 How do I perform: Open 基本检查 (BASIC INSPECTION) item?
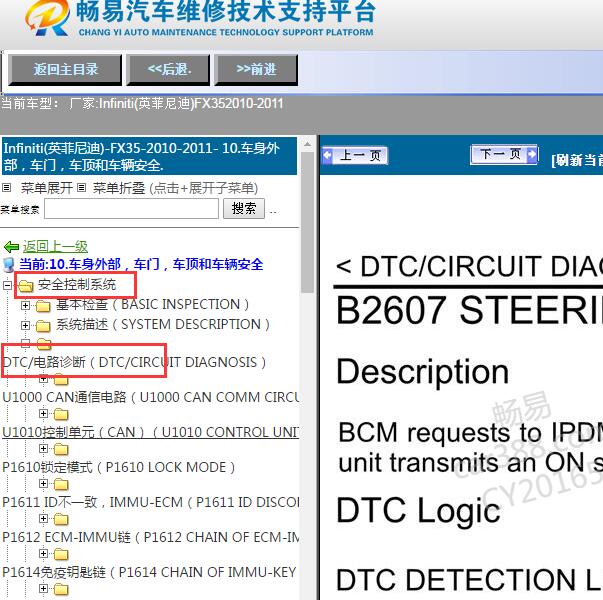(x=152, y=305)
